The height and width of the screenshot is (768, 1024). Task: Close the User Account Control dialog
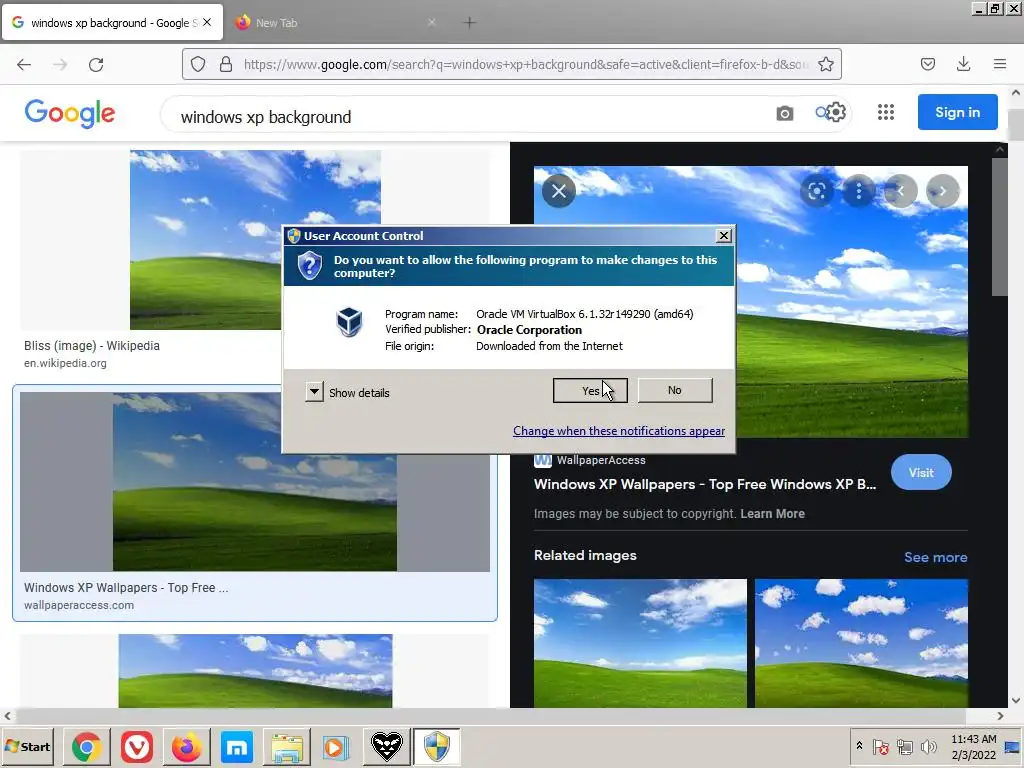point(724,236)
